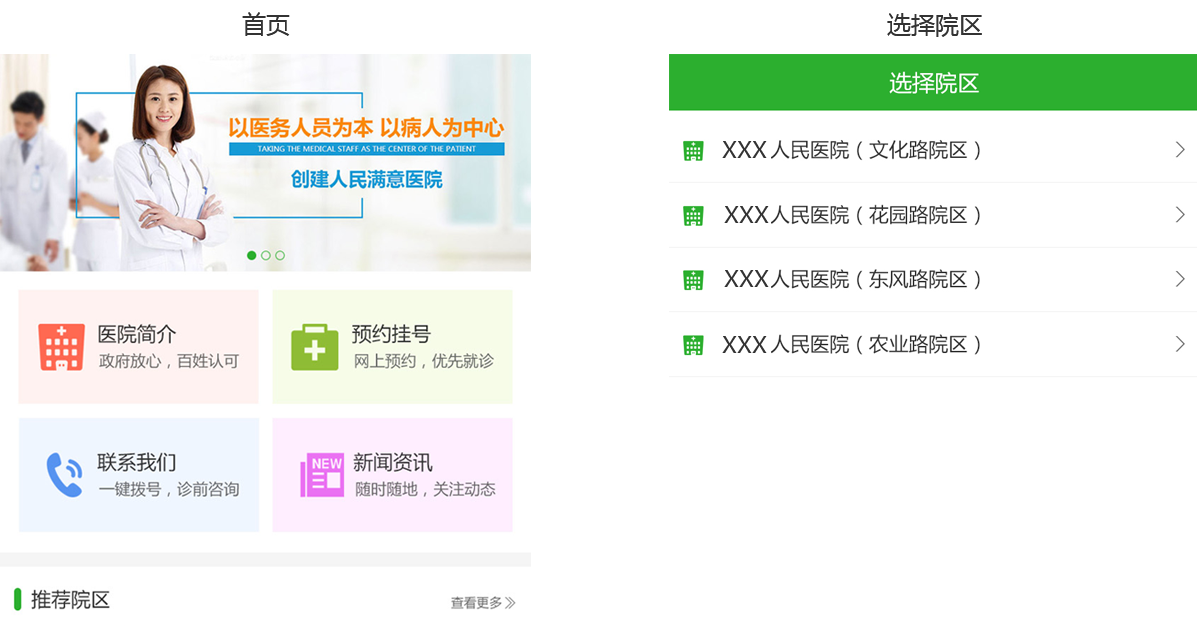This screenshot has height=626, width=1197.
Task: Expand the chevron for 文化路院区 row
Action: (x=1180, y=150)
